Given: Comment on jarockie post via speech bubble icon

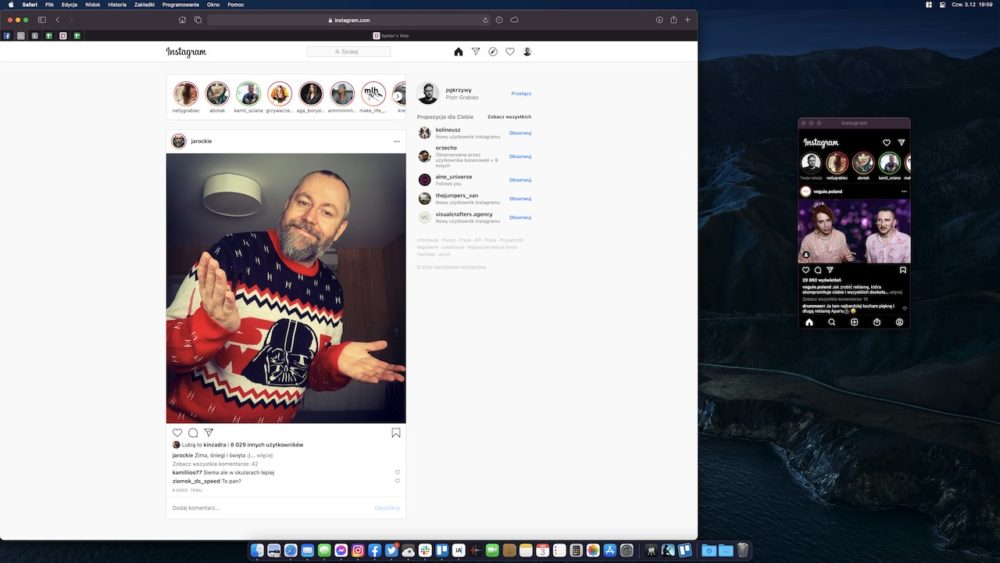Looking at the screenshot, I should click(x=193, y=432).
